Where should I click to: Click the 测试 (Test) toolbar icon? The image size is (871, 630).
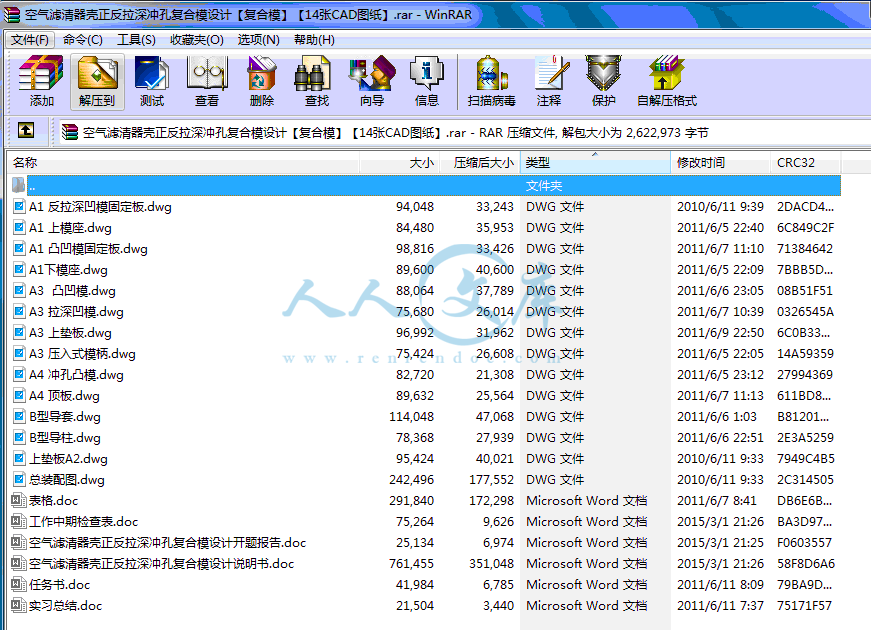(152, 81)
